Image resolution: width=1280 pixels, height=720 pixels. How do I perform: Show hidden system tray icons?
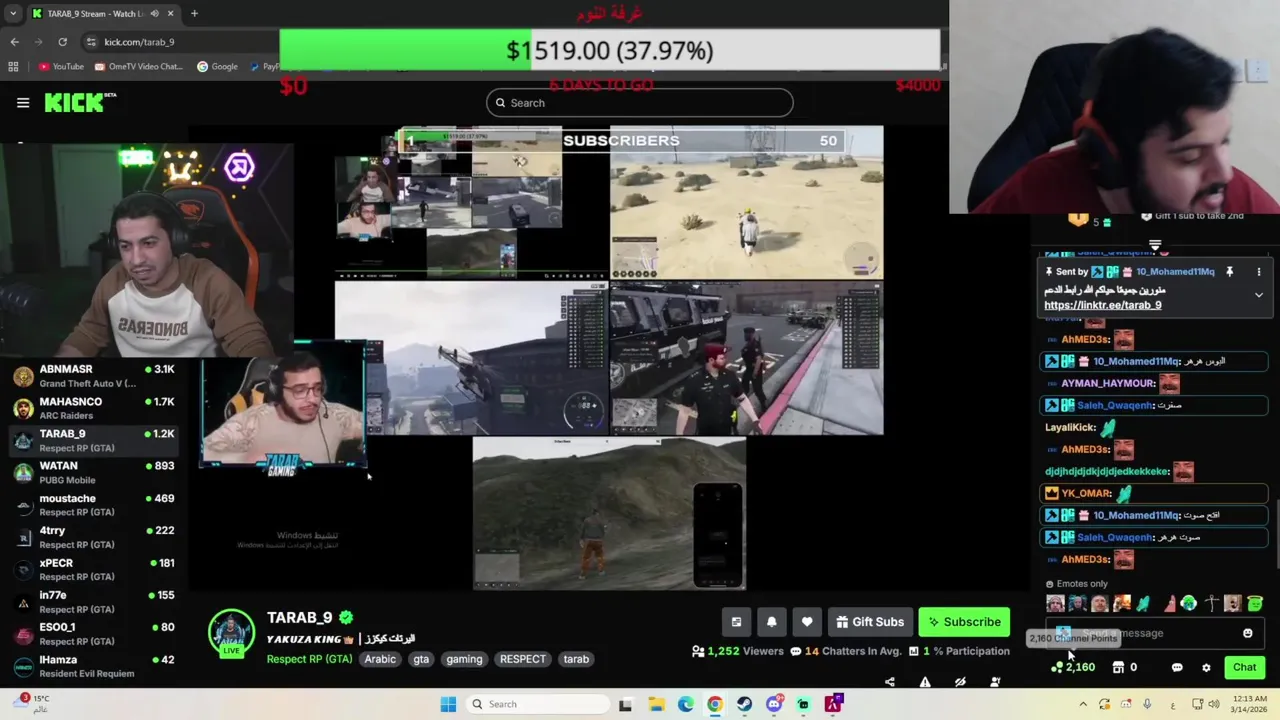point(1082,704)
